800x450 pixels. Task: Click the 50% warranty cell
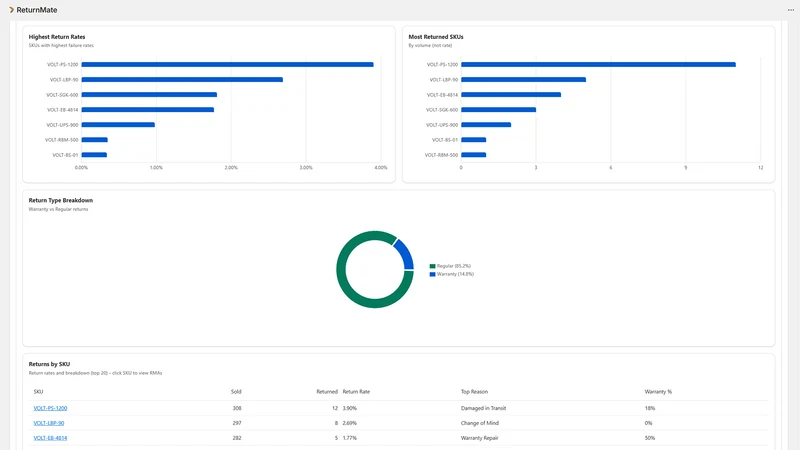[649, 438]
